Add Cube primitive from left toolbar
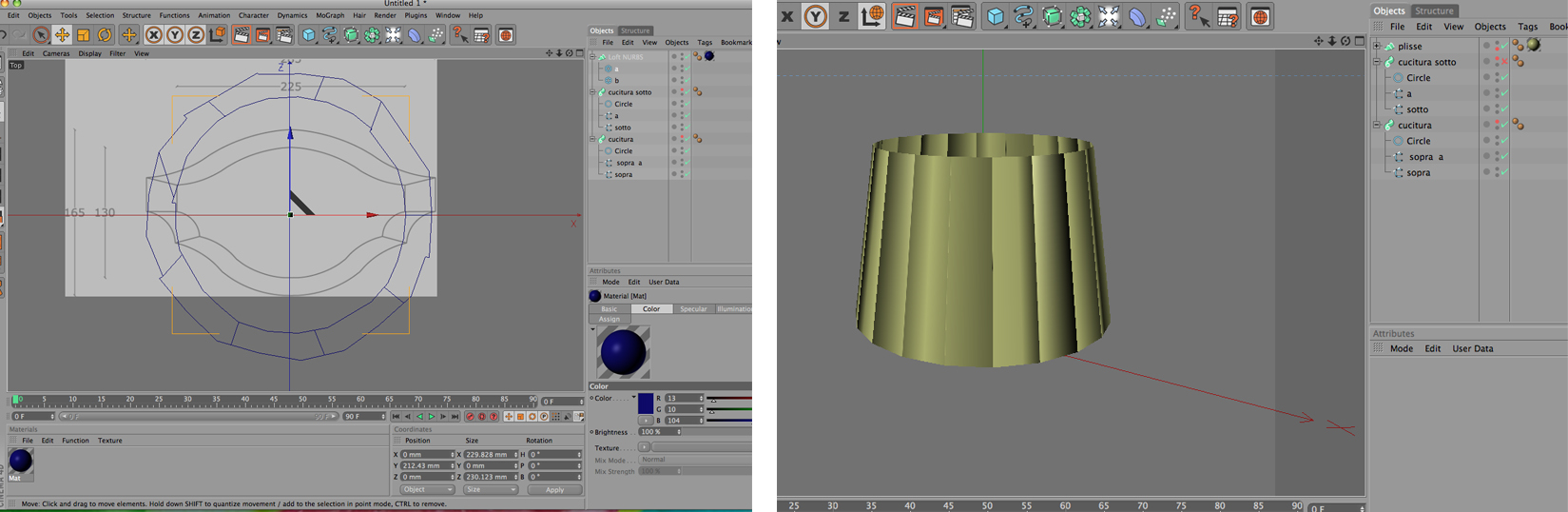 click(309, 35)
